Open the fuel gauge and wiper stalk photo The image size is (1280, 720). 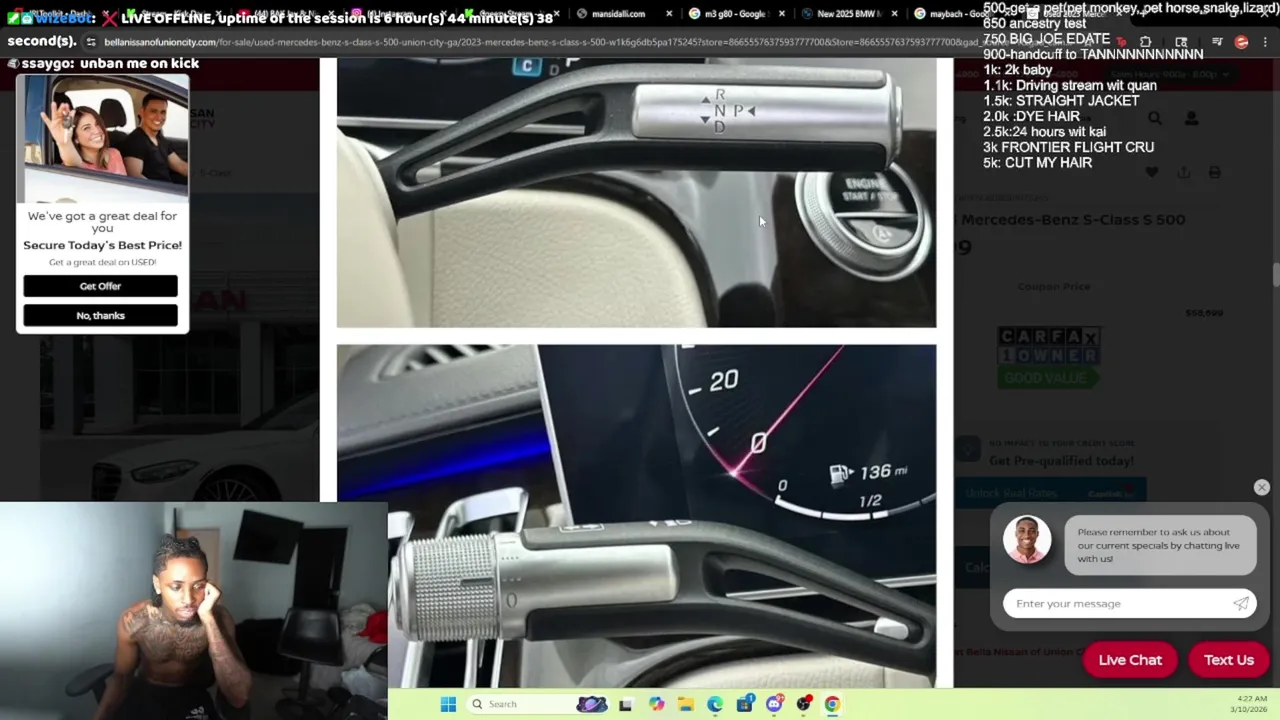click(x=636, y=516)
